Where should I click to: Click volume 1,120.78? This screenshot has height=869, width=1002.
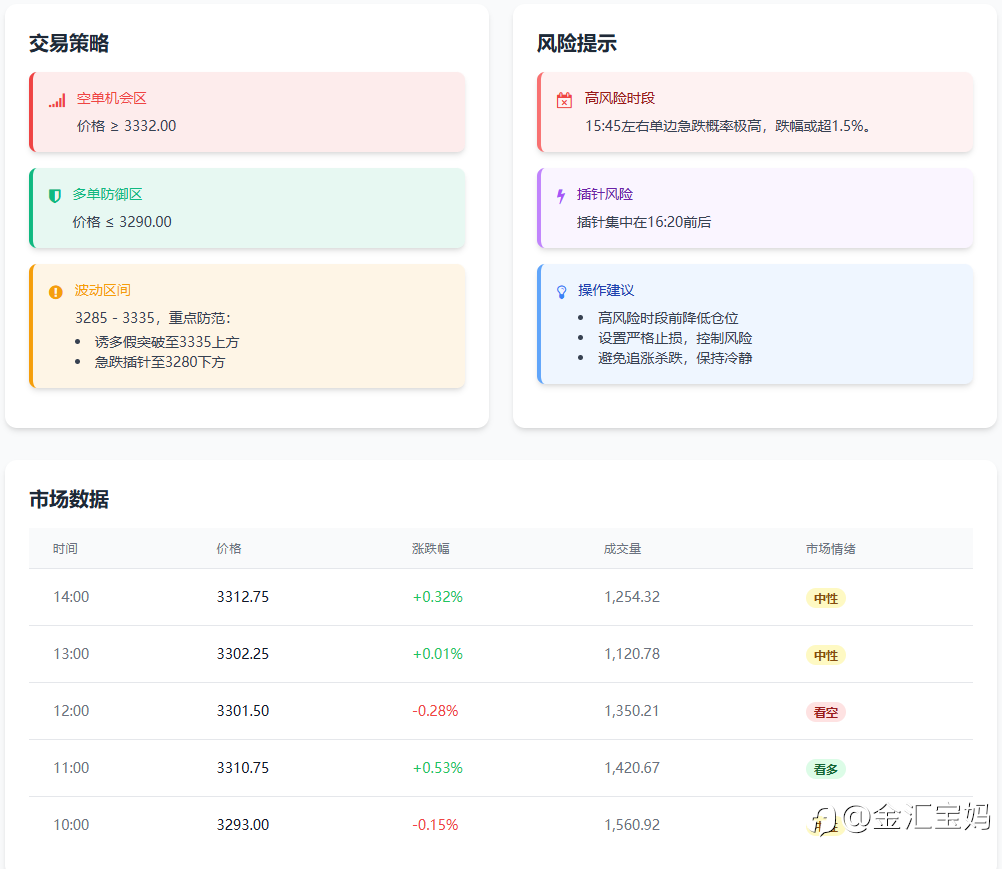tap(632, 654)
